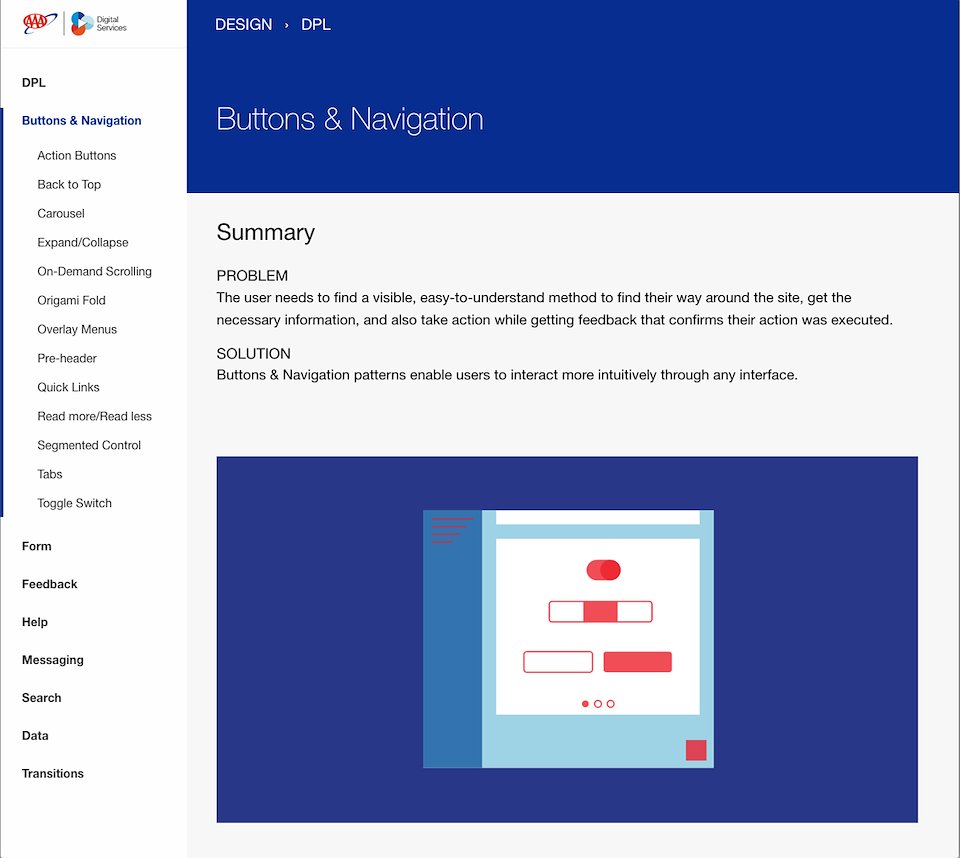Expand the Help section
The width and height of the screenshot is (960, 858).
34,622
